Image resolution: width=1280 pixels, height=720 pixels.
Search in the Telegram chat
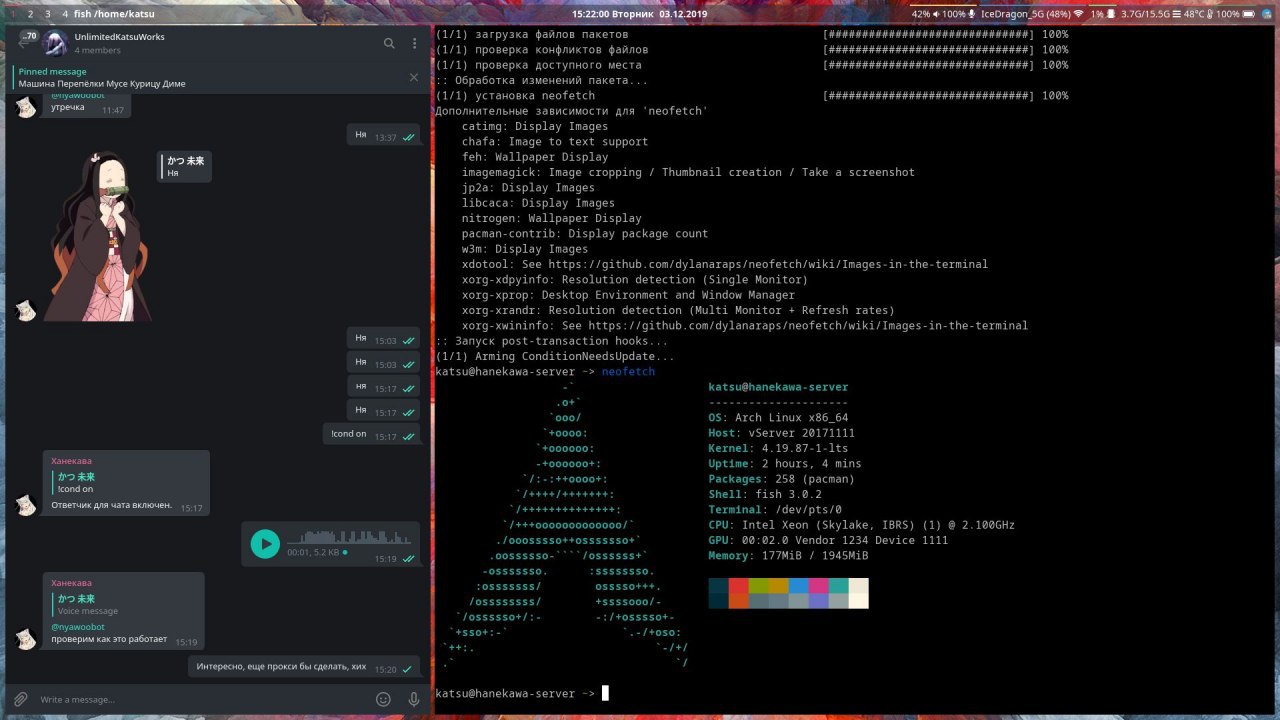(x=390, y=43)
